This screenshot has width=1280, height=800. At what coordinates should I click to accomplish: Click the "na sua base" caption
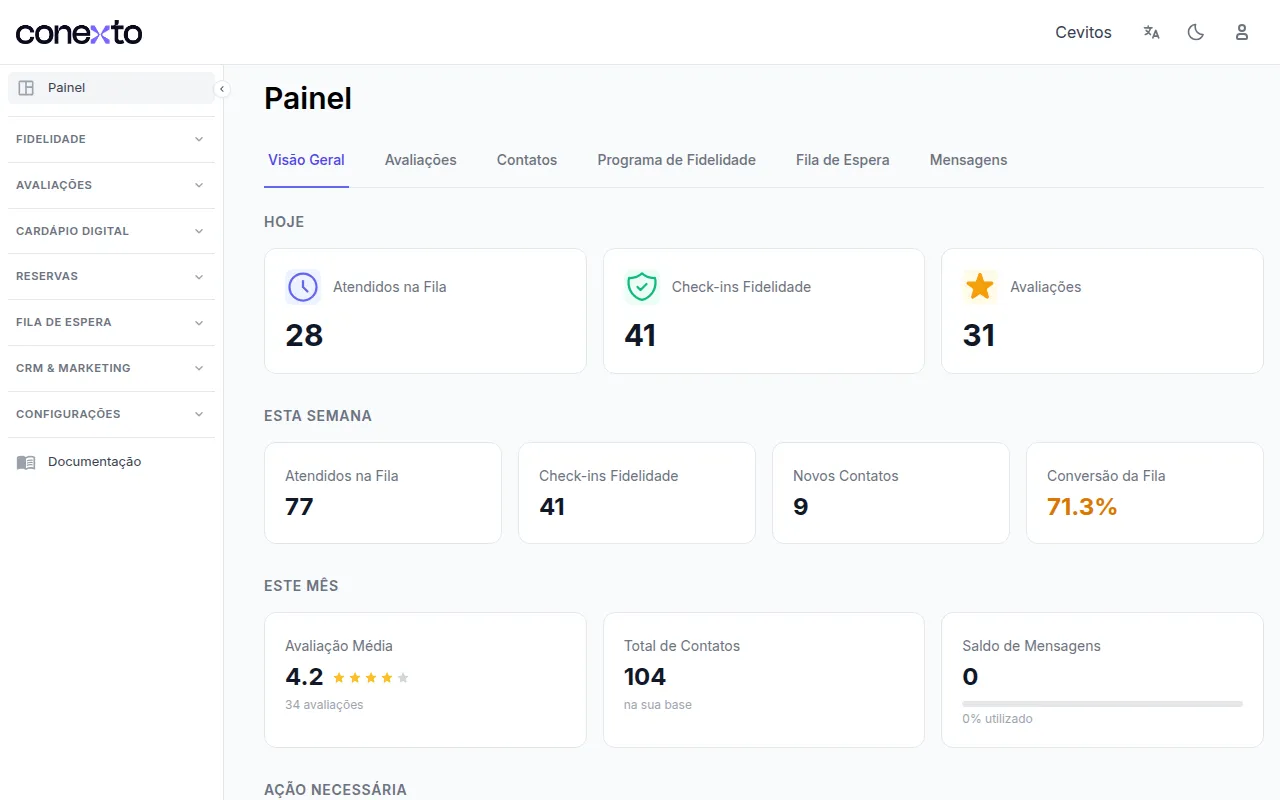coord(658,705)
